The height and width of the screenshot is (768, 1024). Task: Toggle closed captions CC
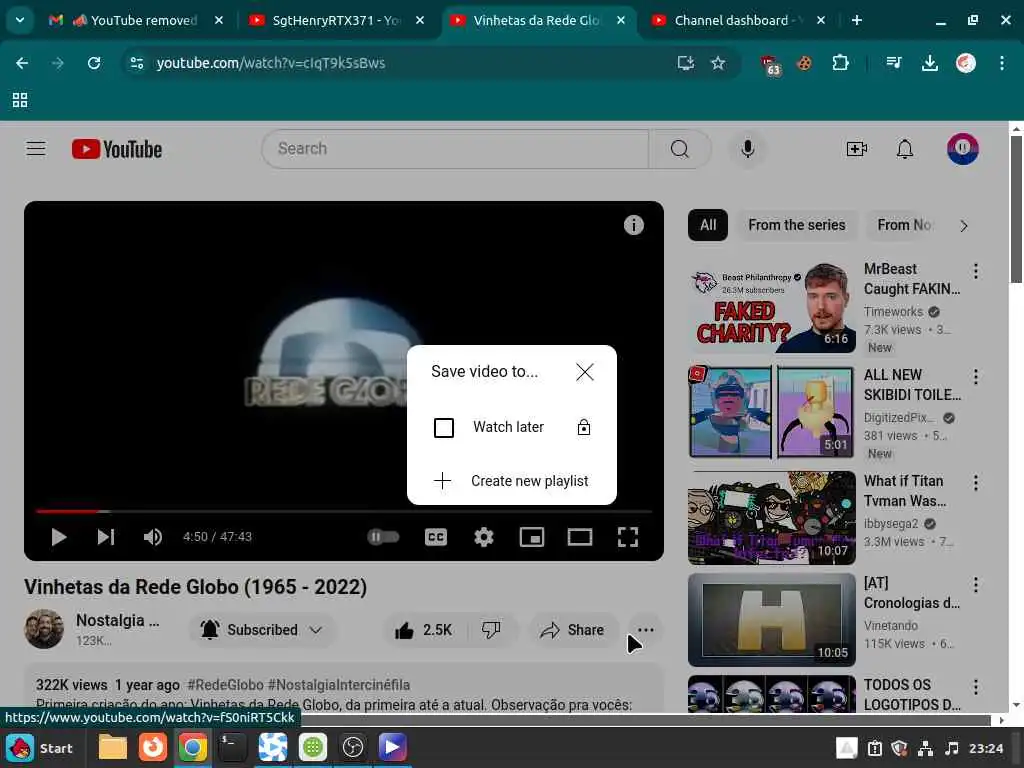436,537
